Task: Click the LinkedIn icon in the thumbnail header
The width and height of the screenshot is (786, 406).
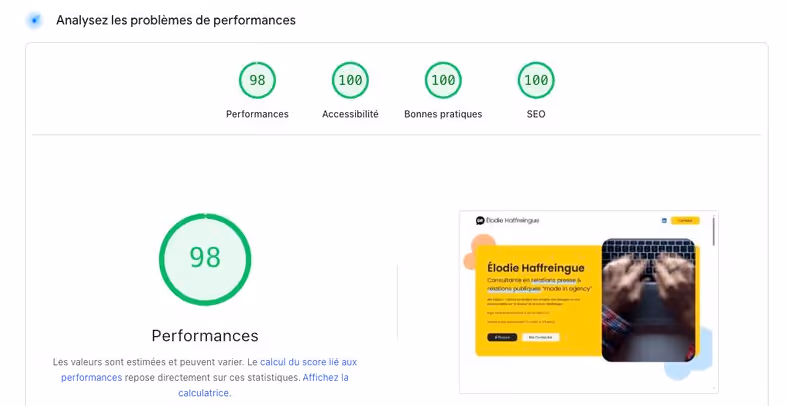Action: click(x=664, y=221)
